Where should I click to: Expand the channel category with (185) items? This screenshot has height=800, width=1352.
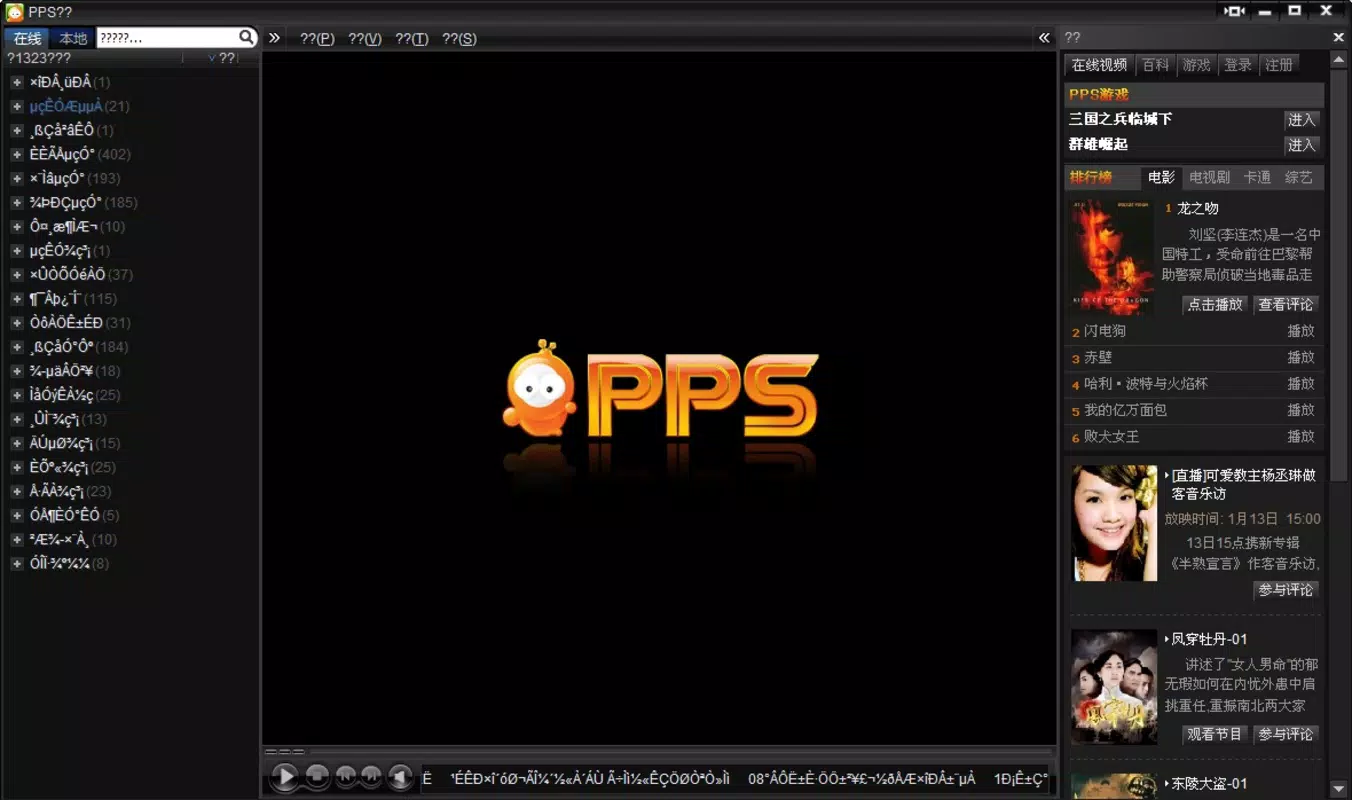click(x=17, y=202)
